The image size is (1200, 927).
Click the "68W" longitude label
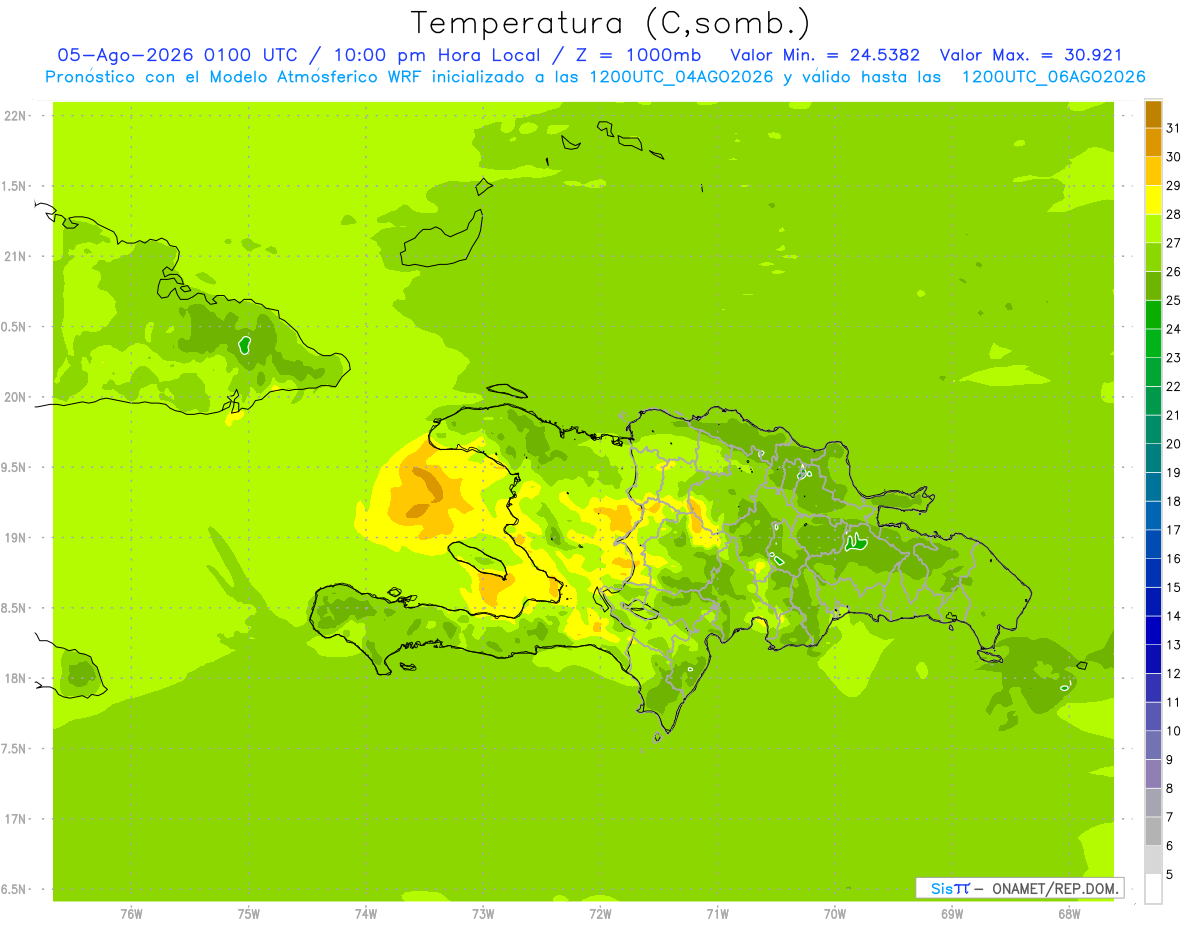1069,913
